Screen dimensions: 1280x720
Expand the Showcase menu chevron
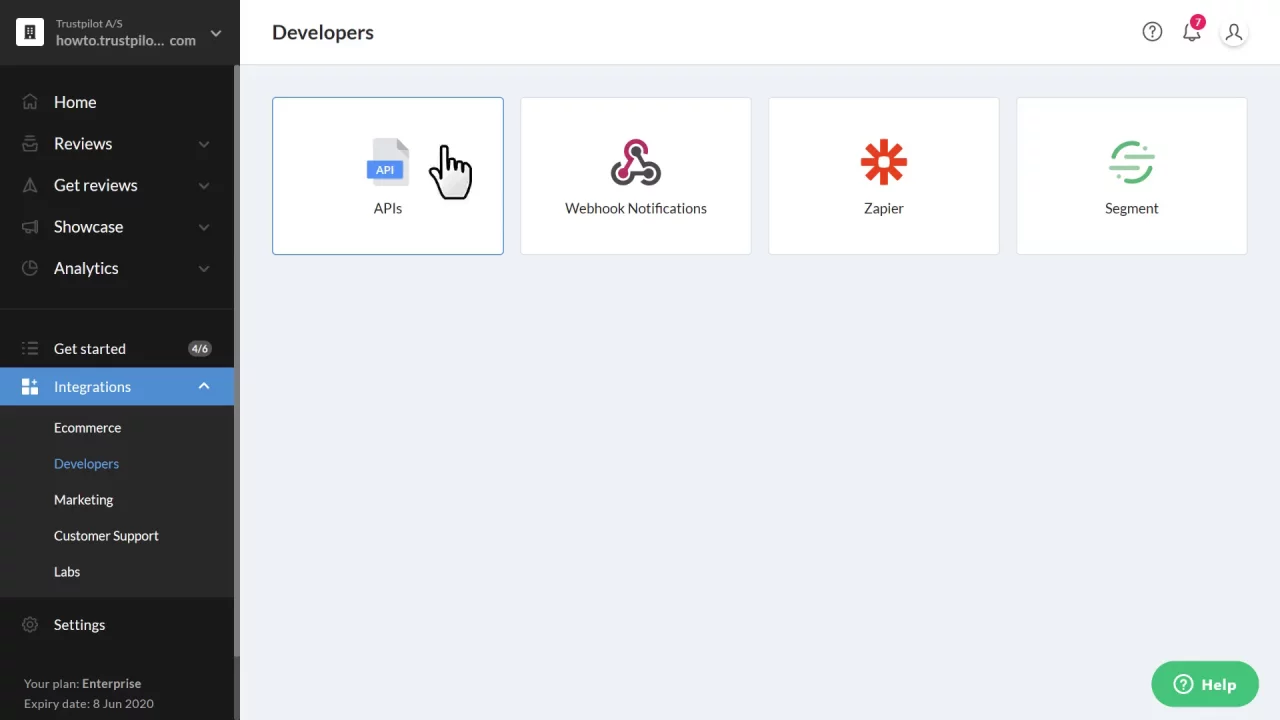tap(204, 227)
